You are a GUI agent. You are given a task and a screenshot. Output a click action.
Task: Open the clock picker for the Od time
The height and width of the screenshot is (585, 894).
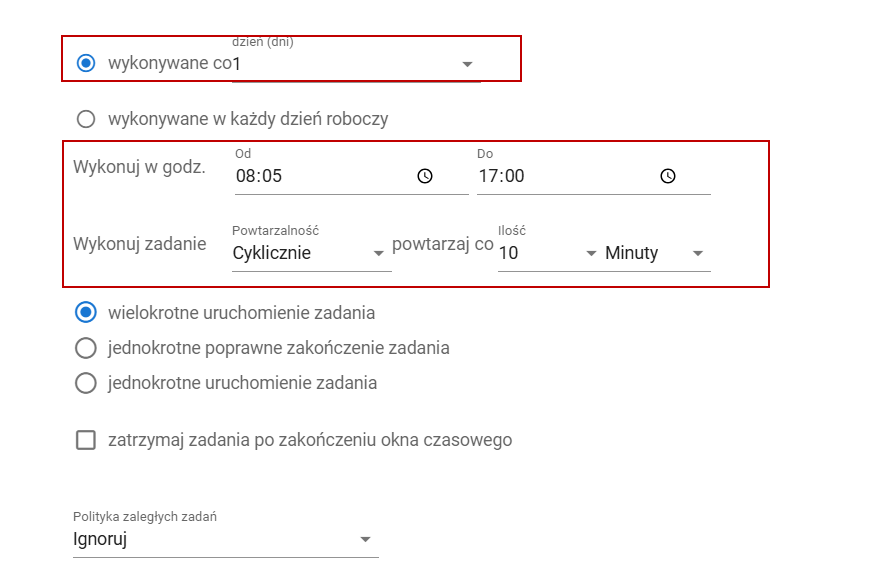click(x=425, y=176)
